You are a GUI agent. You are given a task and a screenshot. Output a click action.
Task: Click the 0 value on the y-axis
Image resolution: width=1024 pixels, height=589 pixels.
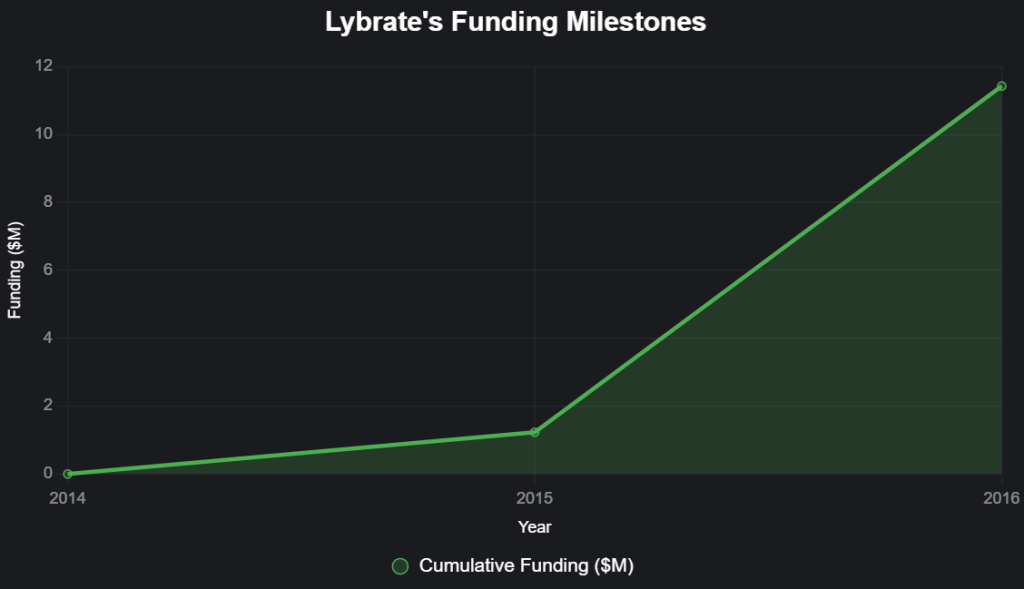click(47, 473)
